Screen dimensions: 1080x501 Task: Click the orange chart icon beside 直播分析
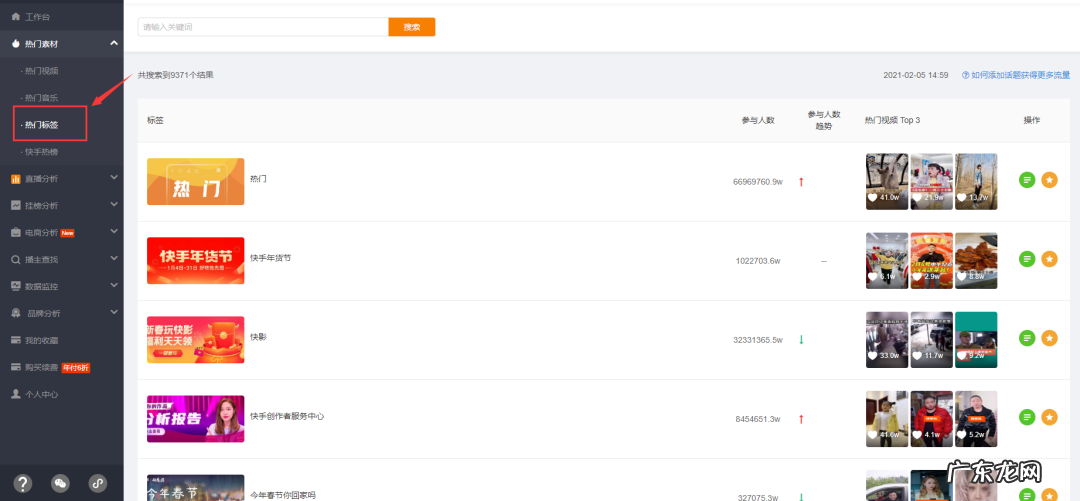tap(15, 179)
